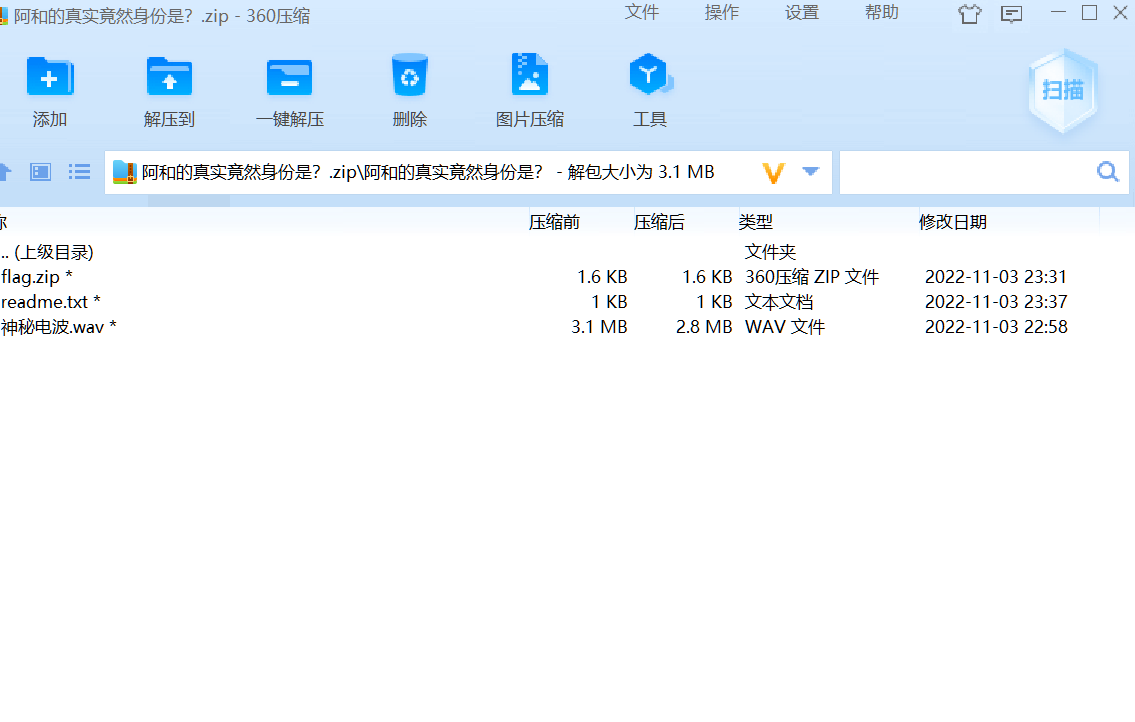This screenshot has height=722, width=1135.
Task: Click the 扫描 (Scan) button
Action: [1062, 90]
